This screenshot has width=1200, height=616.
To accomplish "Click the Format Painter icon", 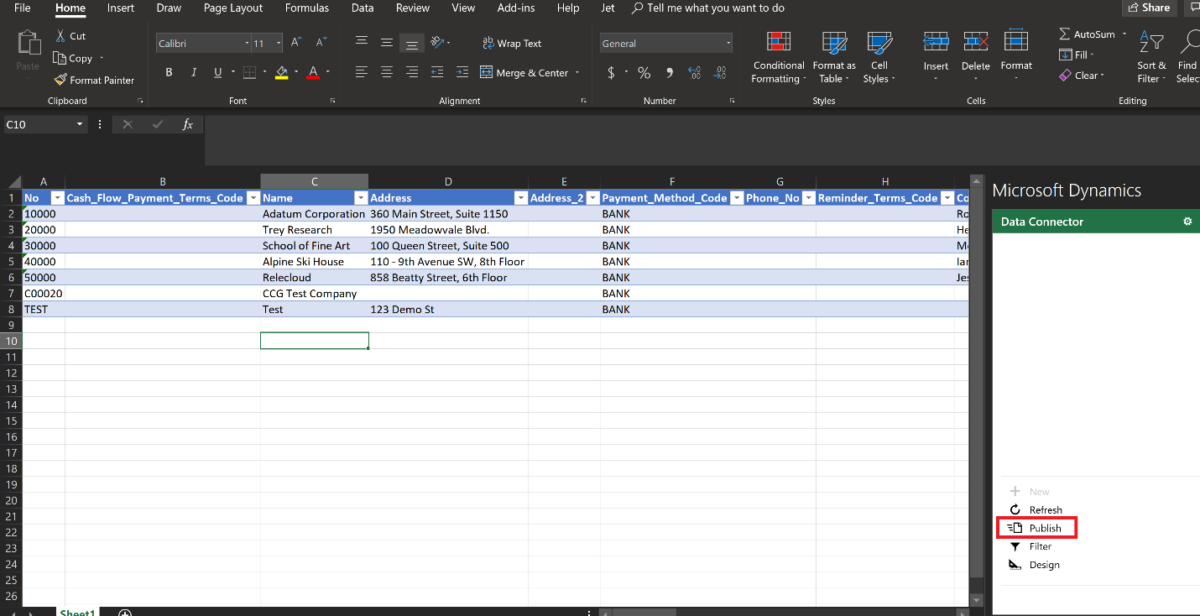I will coord(60,80).
